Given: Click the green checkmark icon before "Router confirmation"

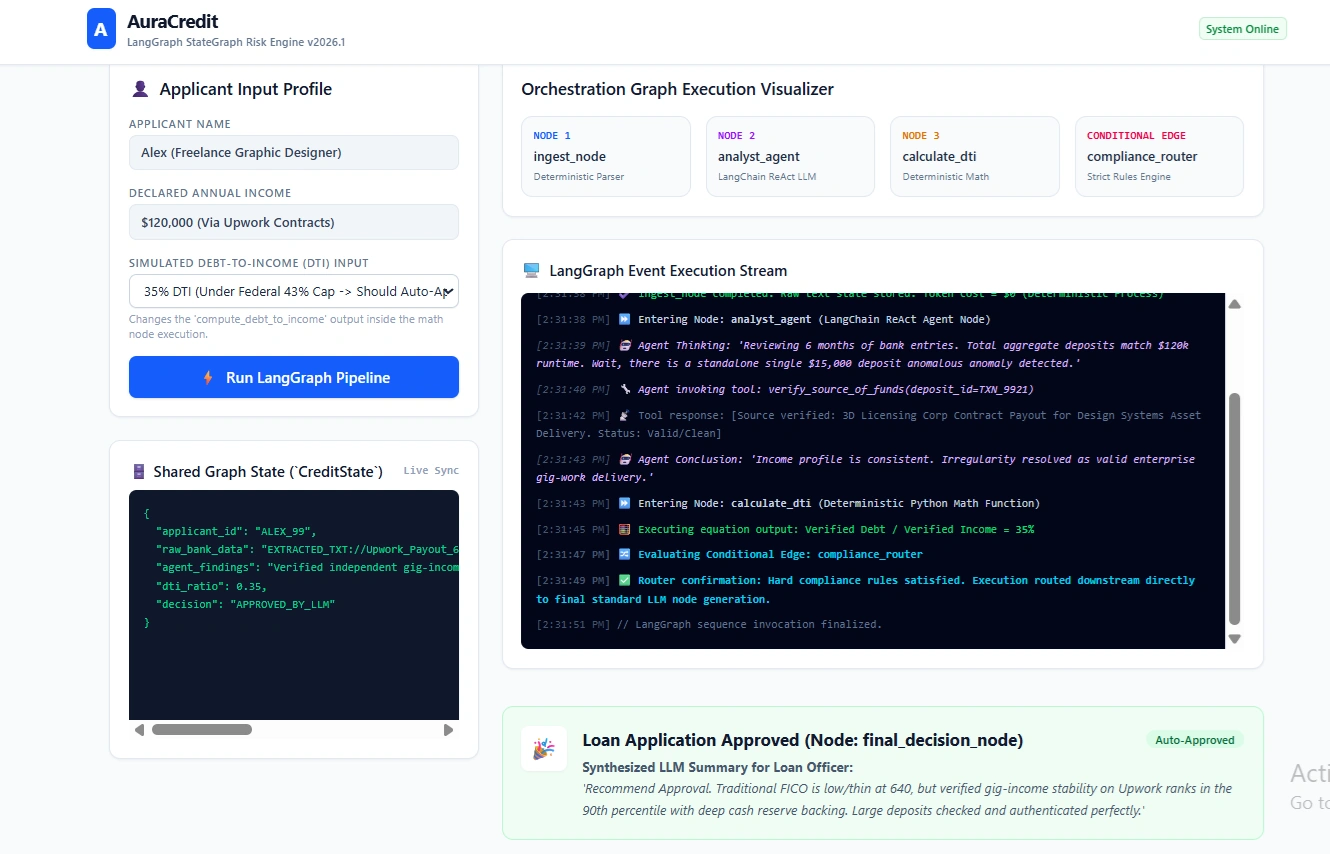Looking at the screenshot, I should [x=625, y=580].
